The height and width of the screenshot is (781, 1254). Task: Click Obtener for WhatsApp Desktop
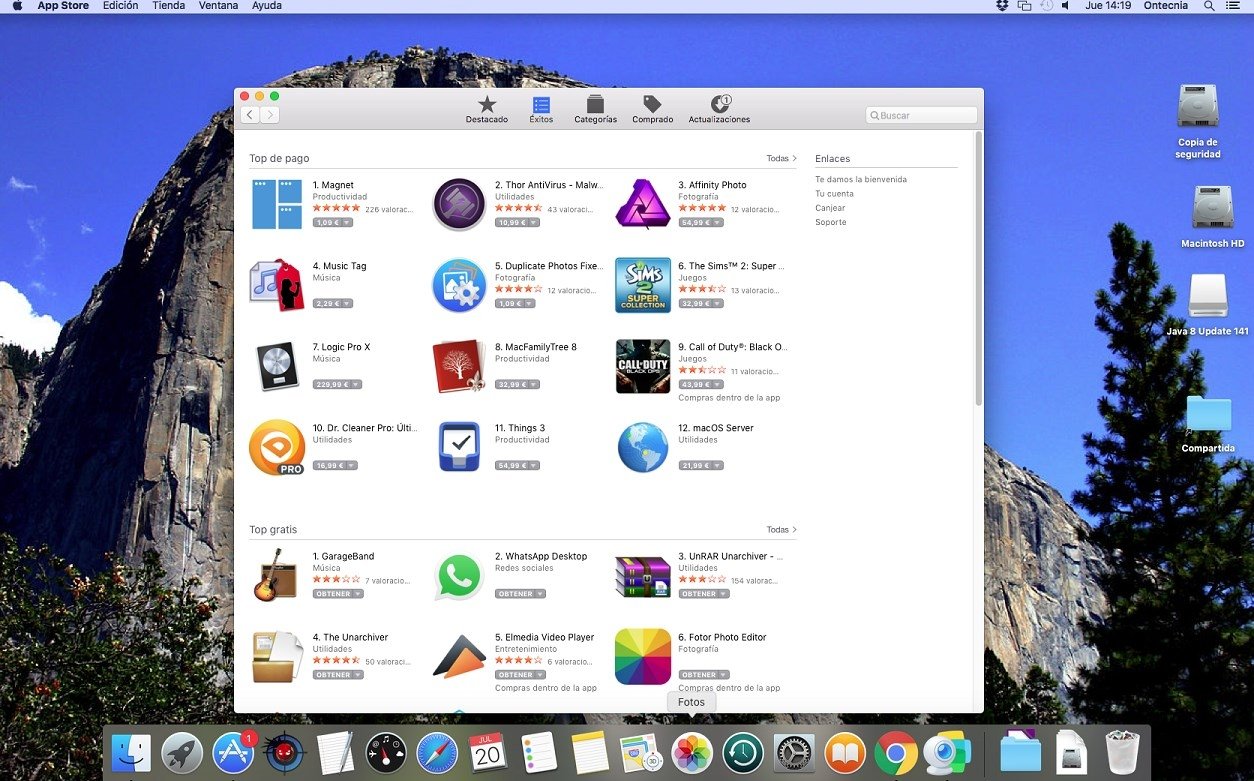520,593
